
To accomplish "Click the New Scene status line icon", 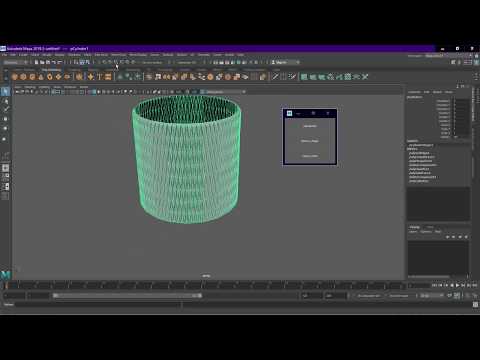I will pos(37,62).
